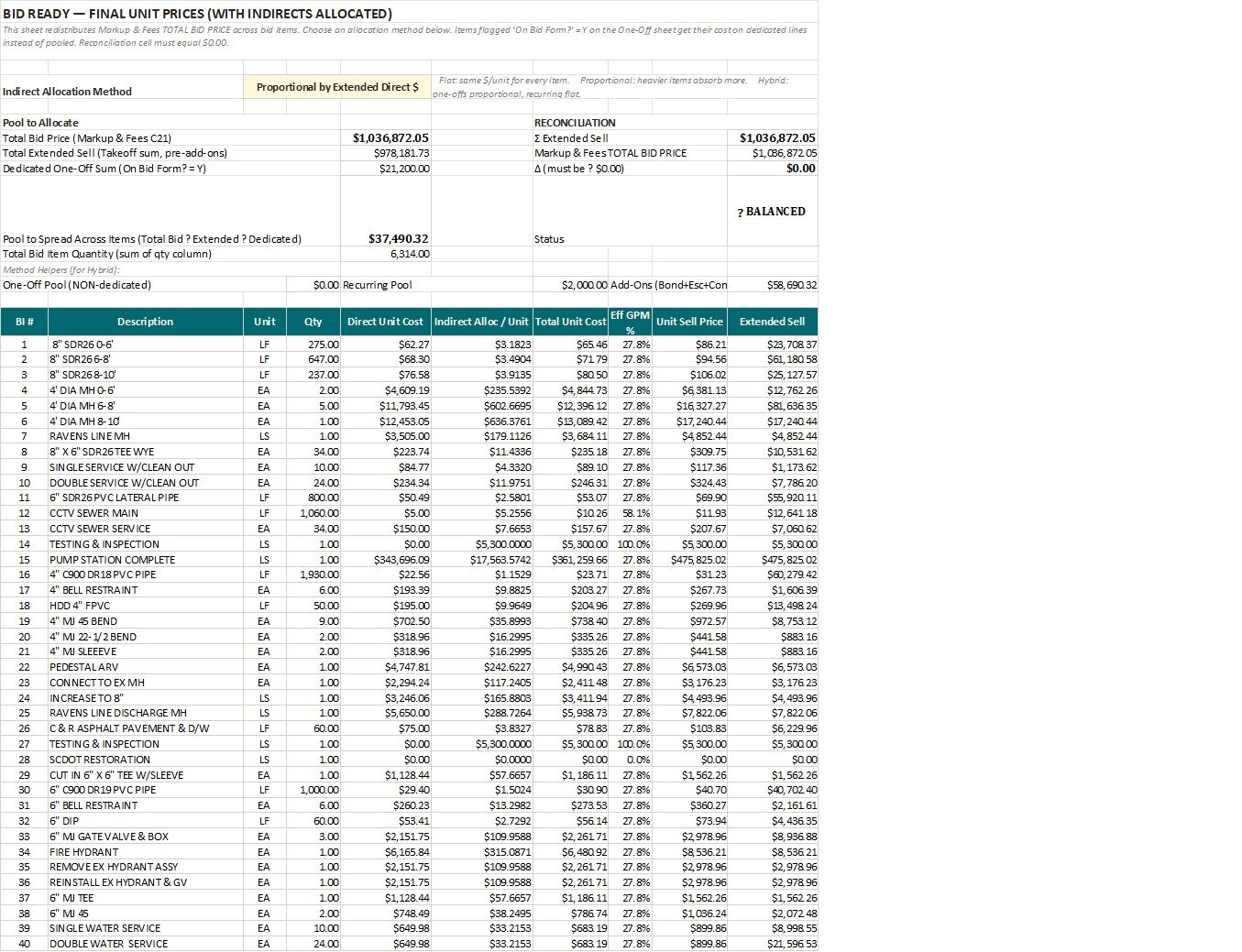Click the $16,327.27 unit sell price cell
The width and height of the screenshot is (1242, 952).
pos(689,406)
